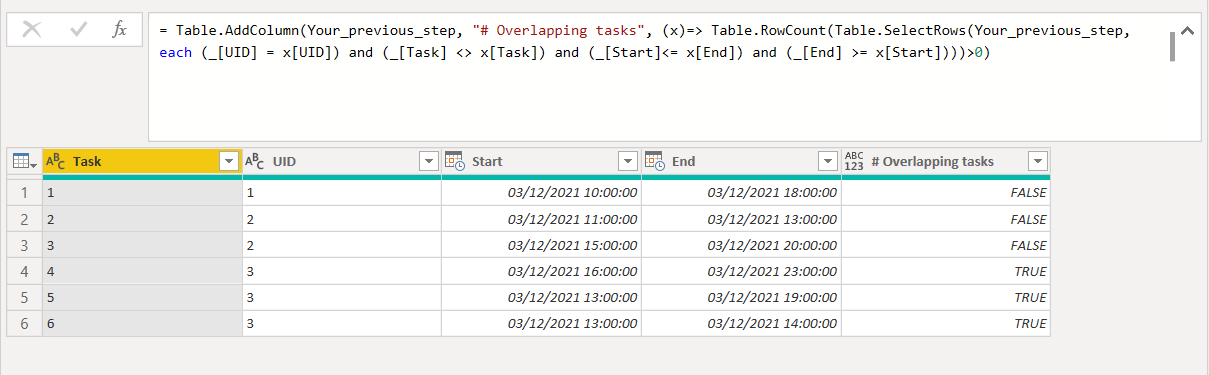Open the Start column filter dropdown
Screen dimensions: 1209x375
point(628,161)
